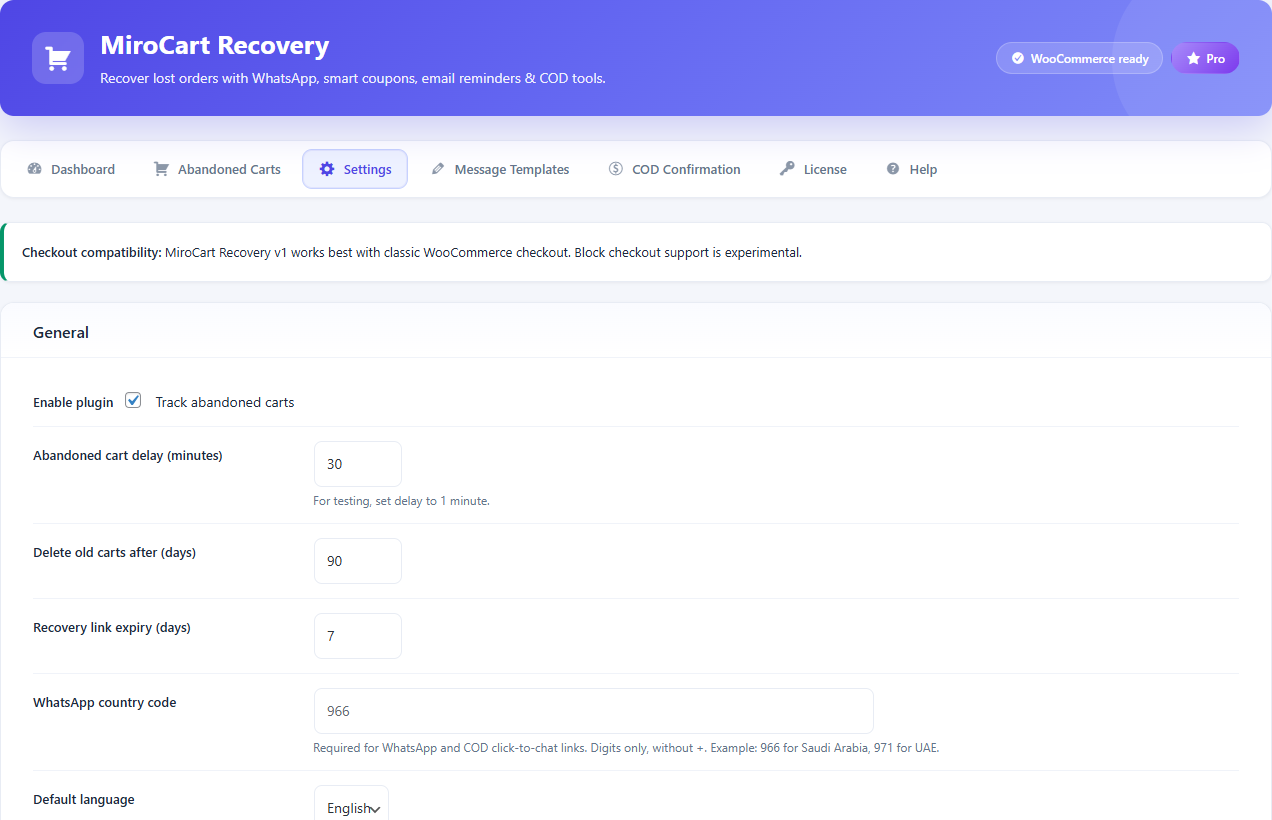Click the MiroCart Recovery title
The image size is (1272, 820).
pyautogui.click(x=215, y=45)
